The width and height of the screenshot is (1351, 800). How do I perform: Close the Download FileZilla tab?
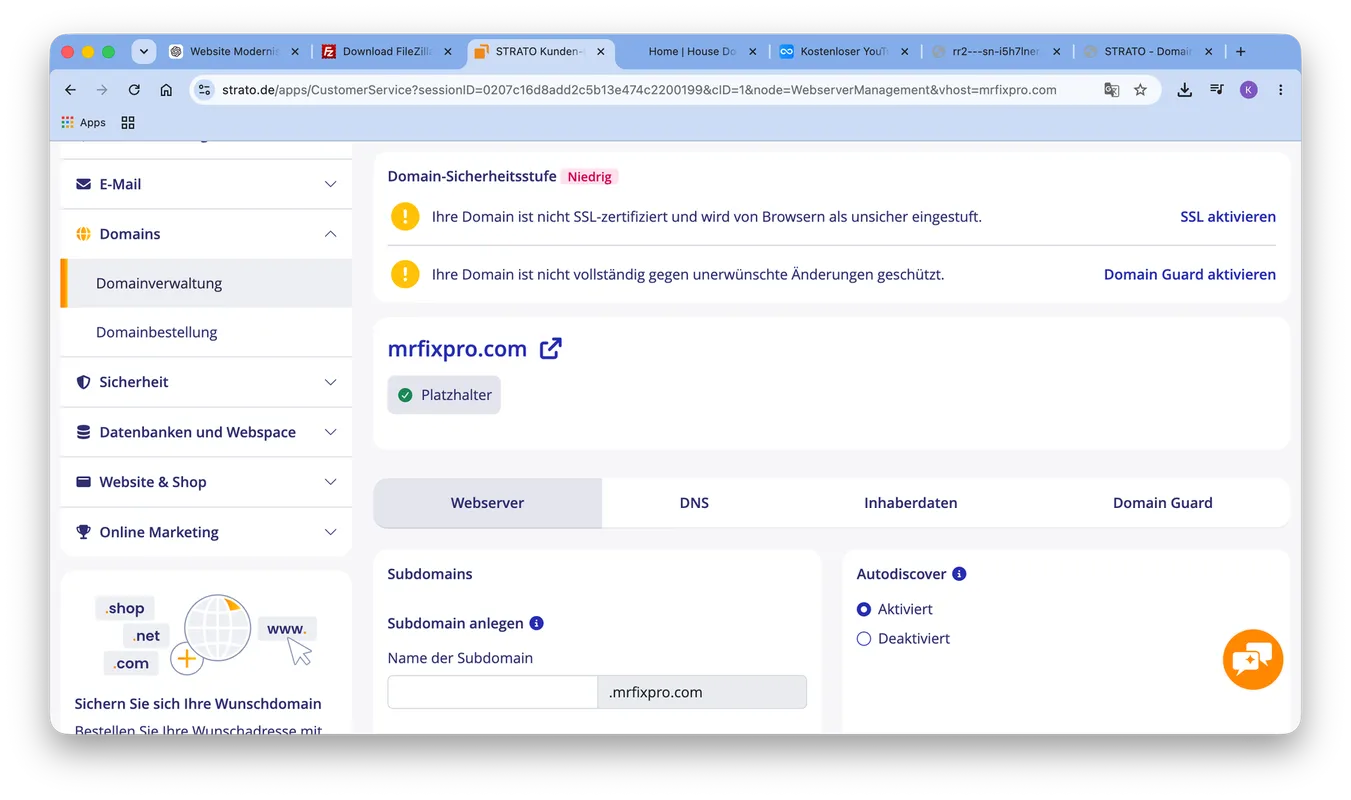pos(447,51)
